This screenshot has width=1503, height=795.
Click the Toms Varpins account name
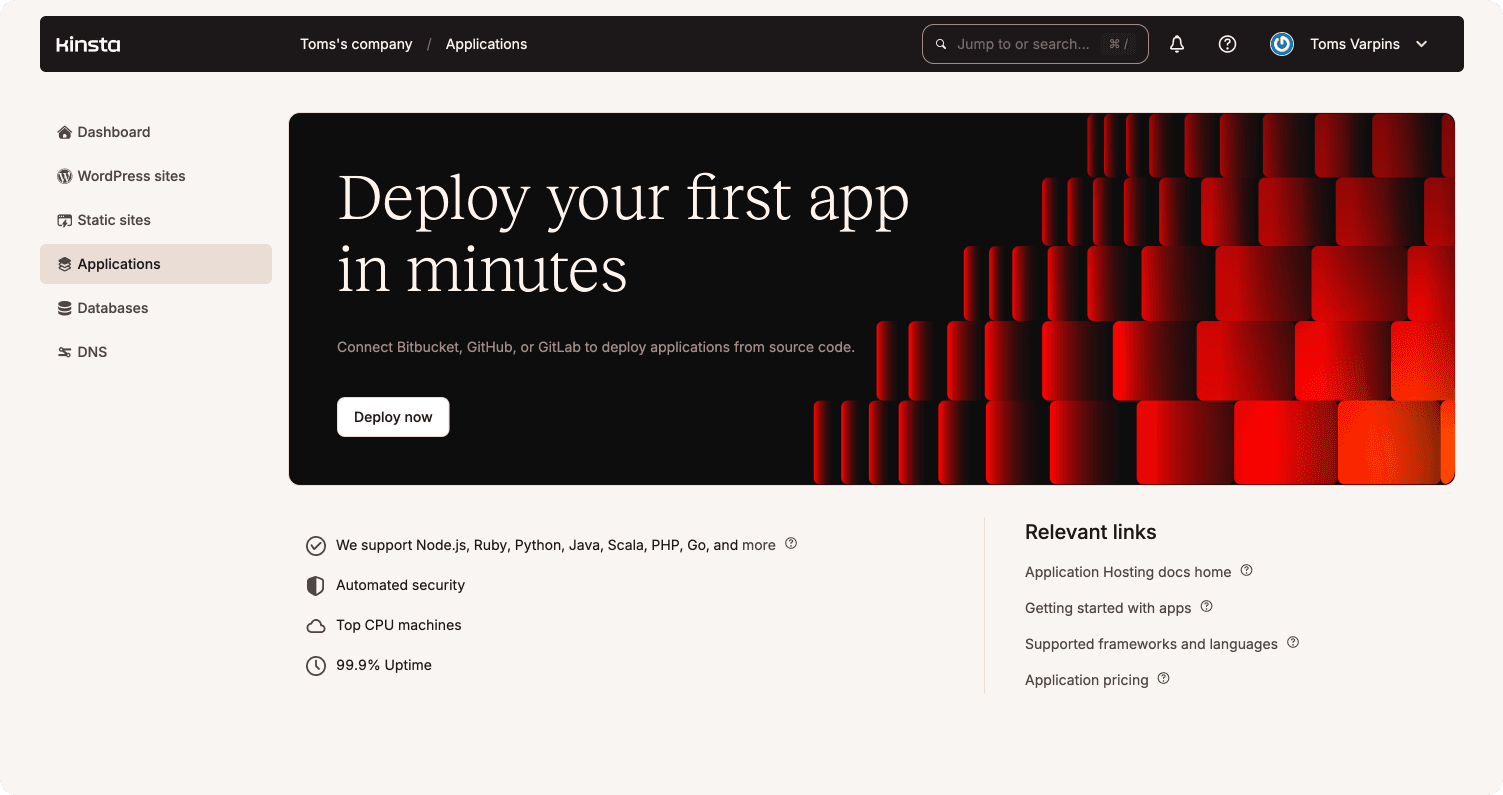point(1355,44)
